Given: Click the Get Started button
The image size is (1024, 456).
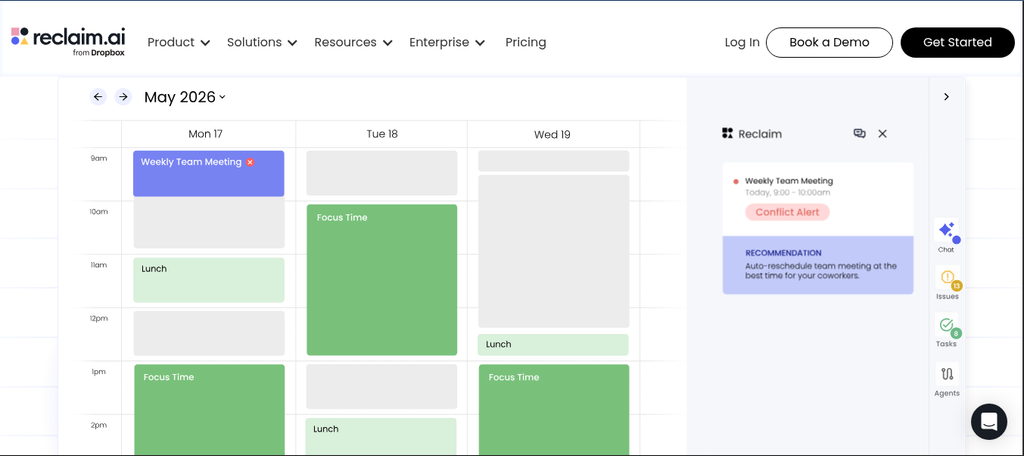Looking at the screenshot, I should tap(957, 42).
